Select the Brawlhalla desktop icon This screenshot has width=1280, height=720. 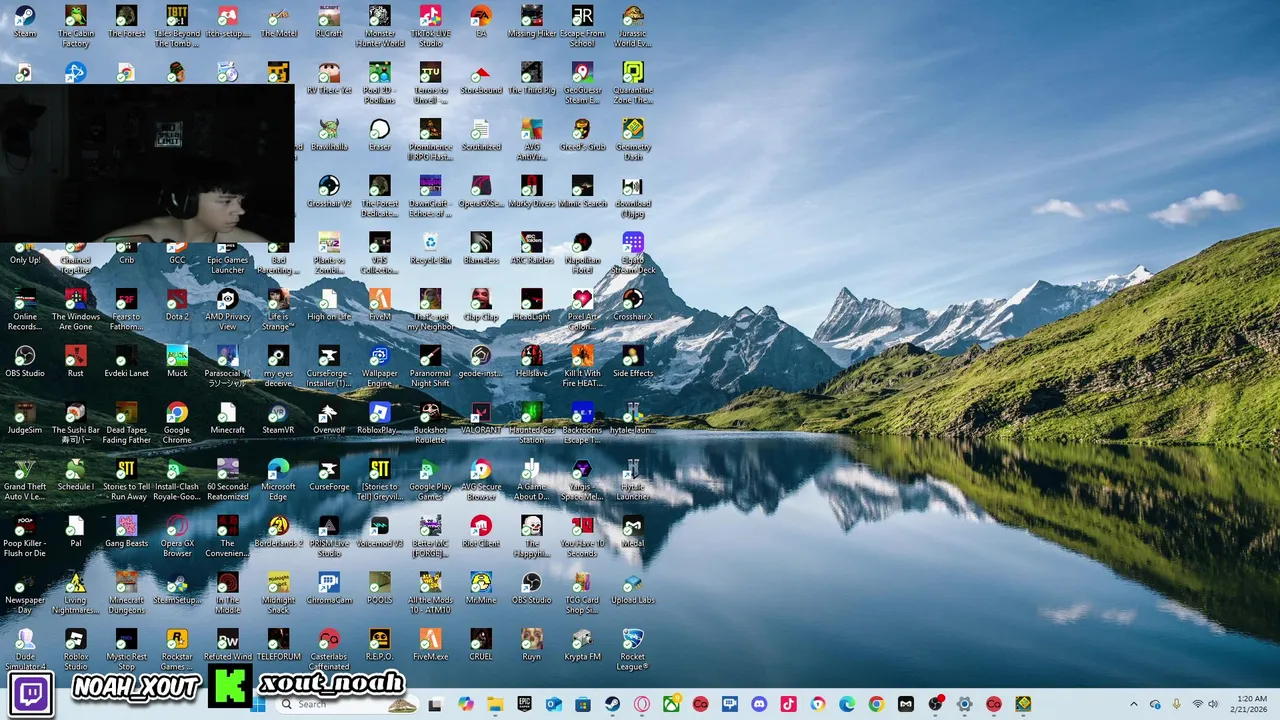click(329, 136)
